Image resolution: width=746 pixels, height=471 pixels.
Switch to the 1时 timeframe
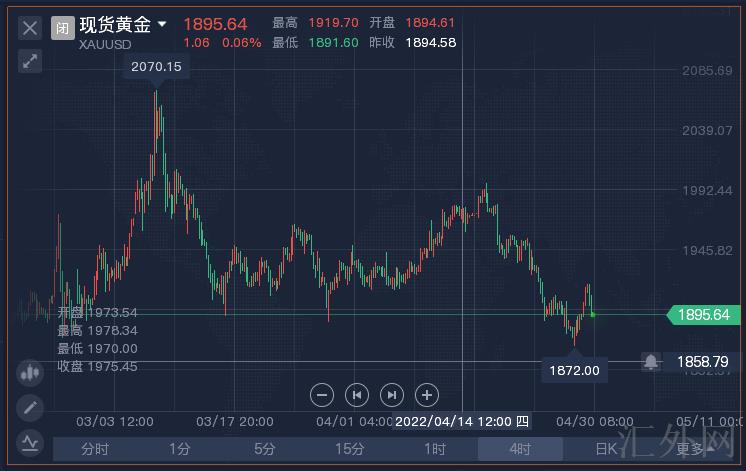click(435, 450)
